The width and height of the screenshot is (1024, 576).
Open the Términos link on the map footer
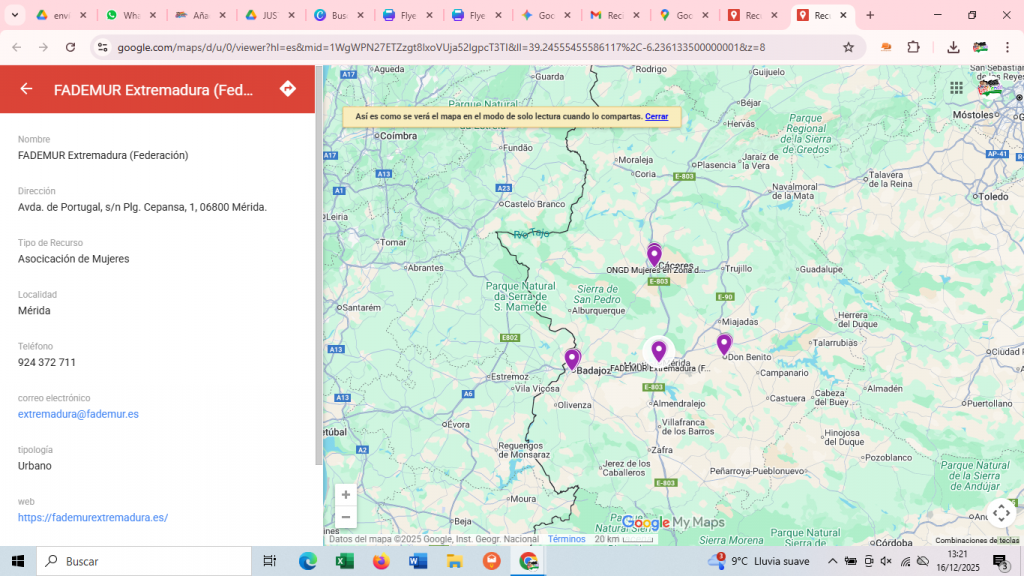[x=566, y=539]
